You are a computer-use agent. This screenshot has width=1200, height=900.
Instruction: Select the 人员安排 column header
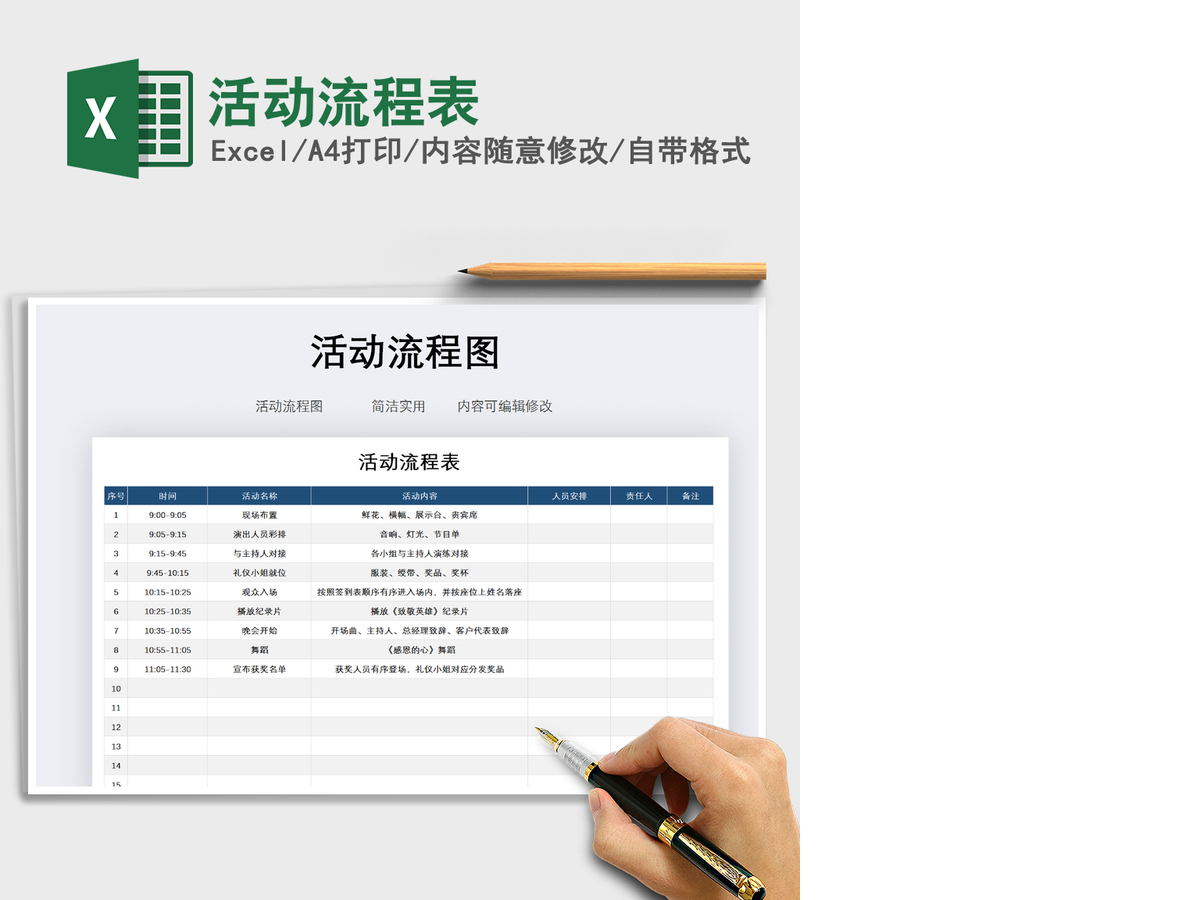pos(569,496)
